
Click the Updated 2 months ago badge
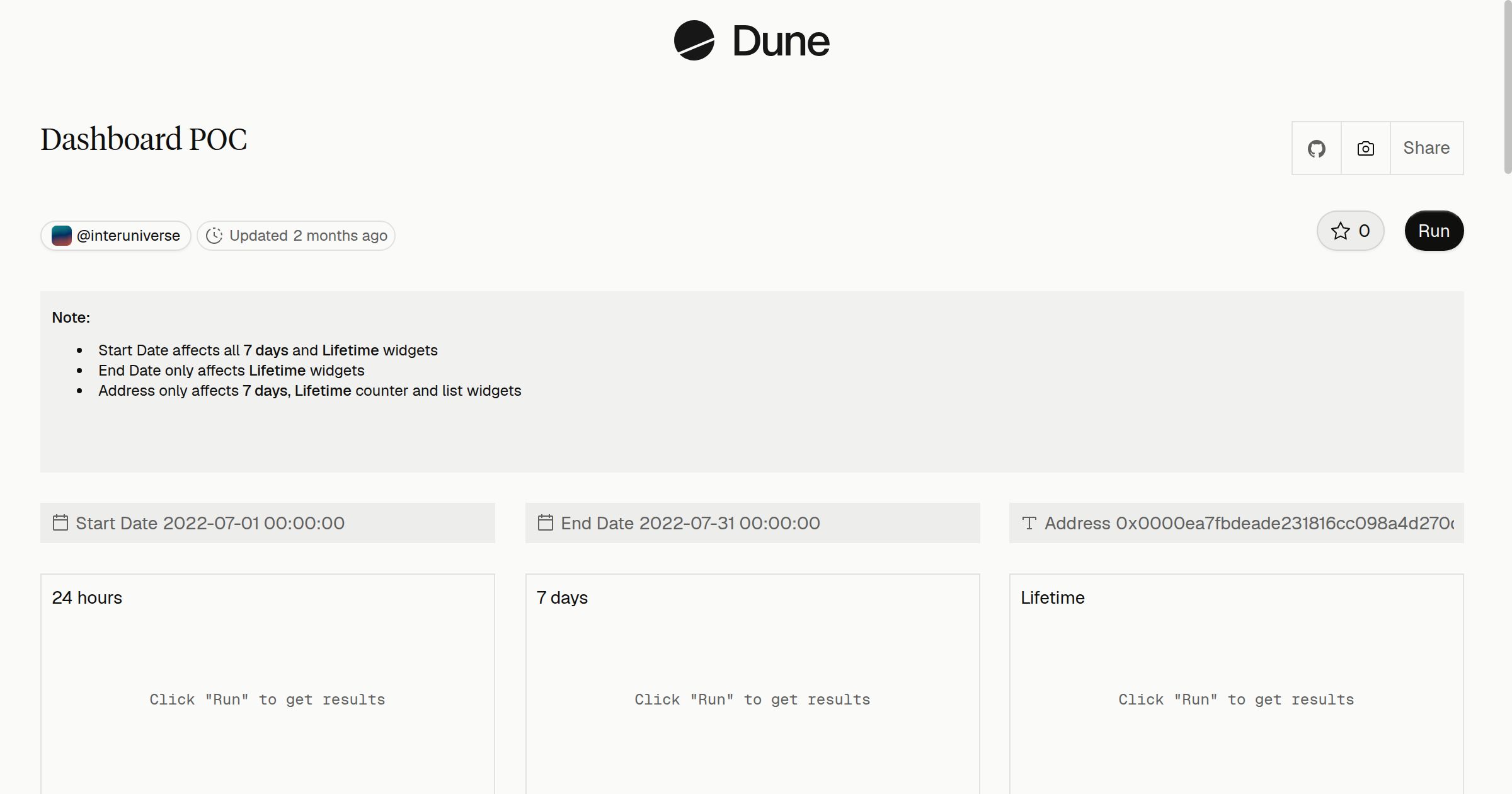tap(296, 236)
